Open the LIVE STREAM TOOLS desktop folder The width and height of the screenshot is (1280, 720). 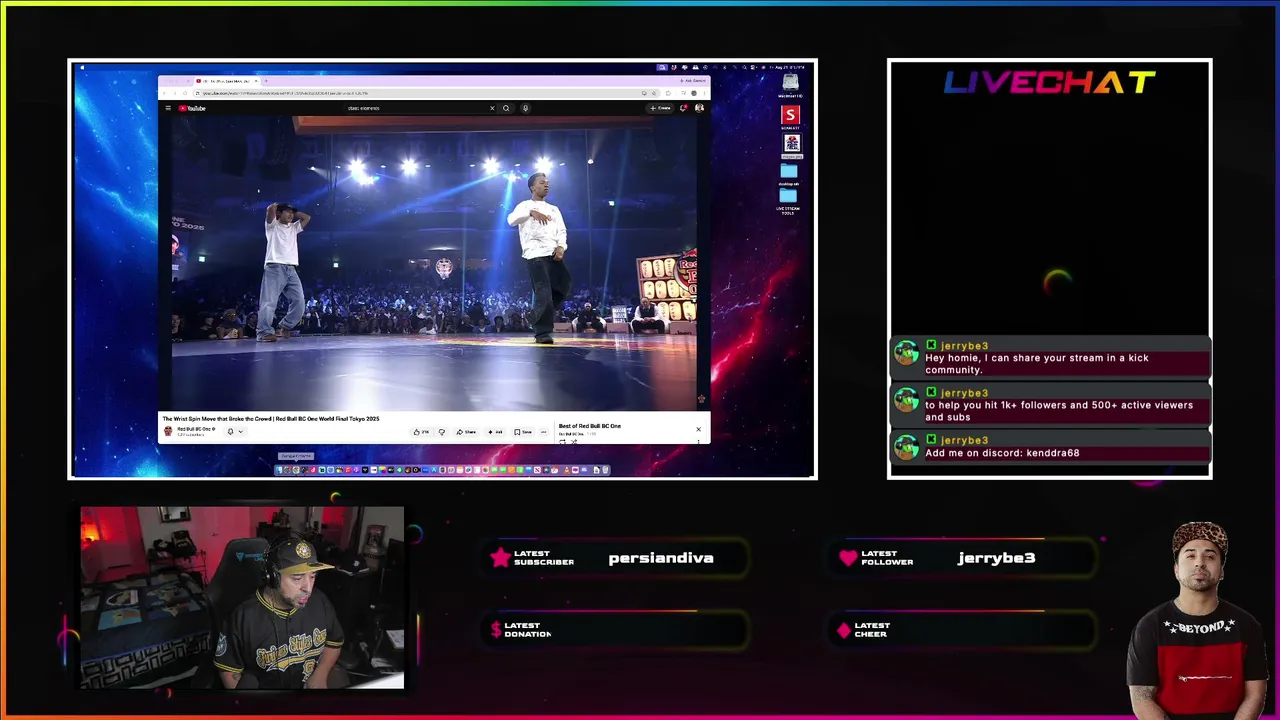pos(788,198)
